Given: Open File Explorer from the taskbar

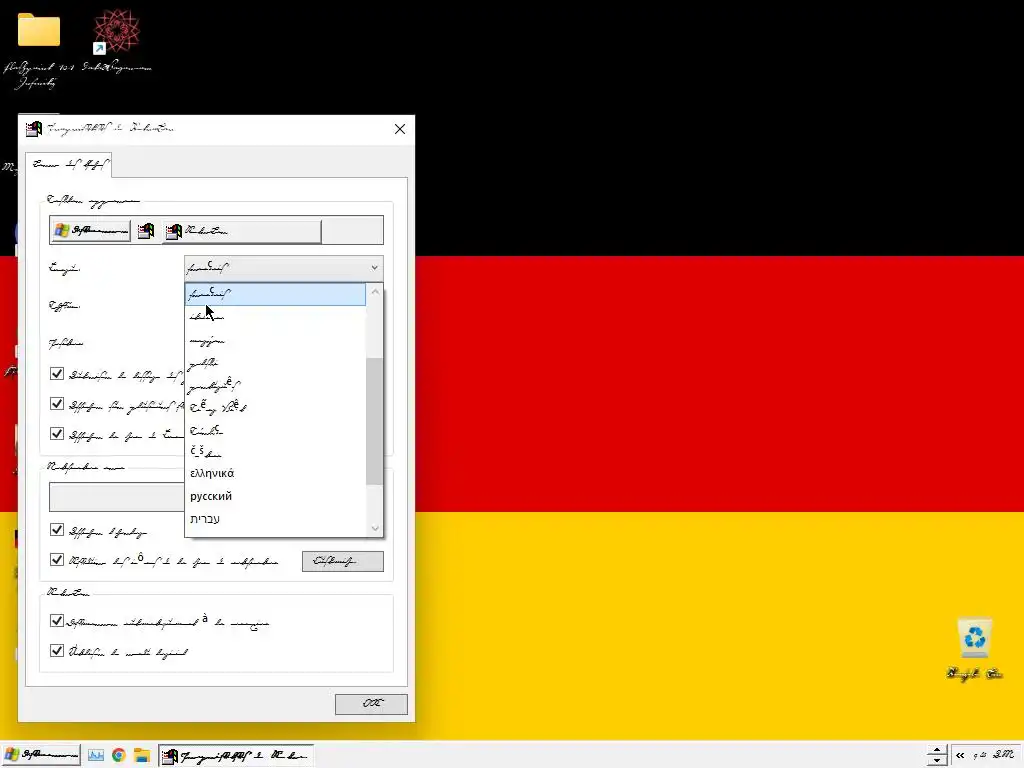Looking at the screenshot, I should pyautogui.click(x=142, y=755).
